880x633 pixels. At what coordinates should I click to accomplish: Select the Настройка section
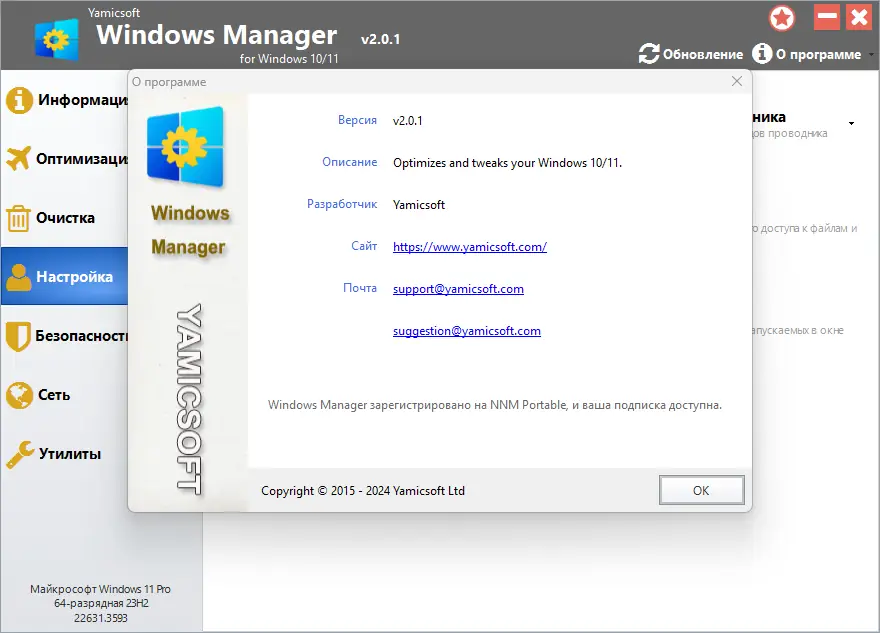pos(65,276)
